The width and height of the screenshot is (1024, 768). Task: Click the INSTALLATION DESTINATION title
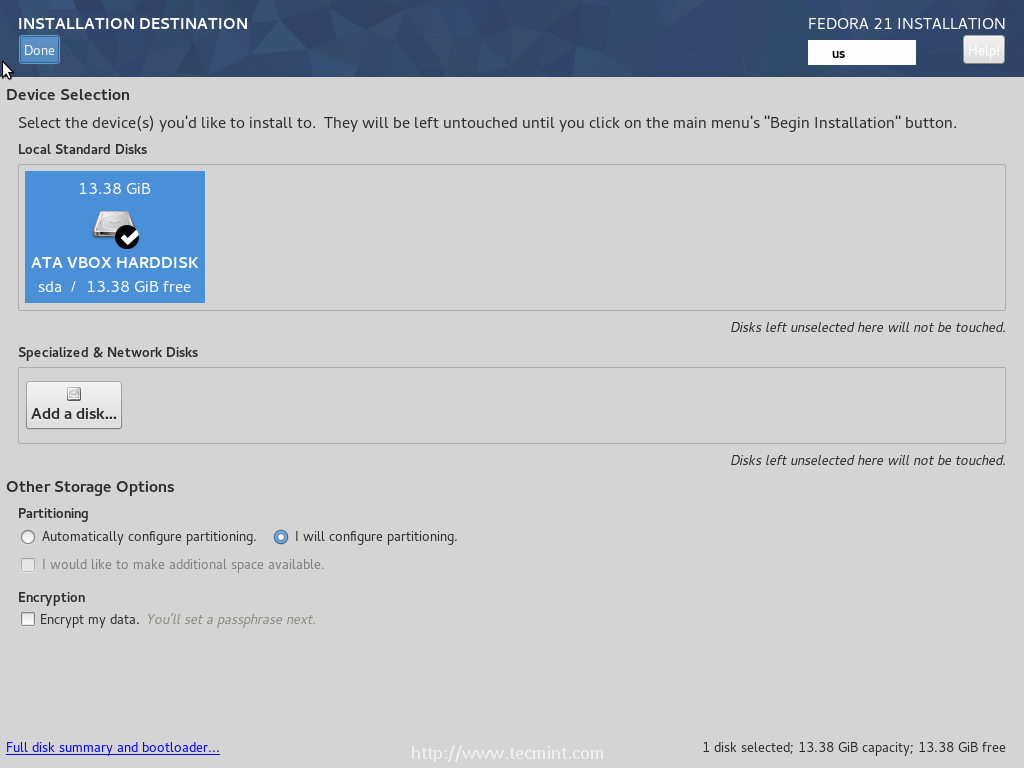(x=133, y=24)
